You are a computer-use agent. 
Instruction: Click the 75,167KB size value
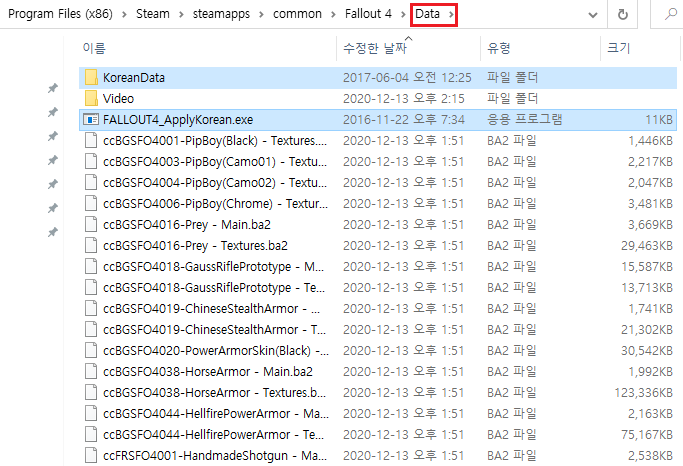point(647,435)
